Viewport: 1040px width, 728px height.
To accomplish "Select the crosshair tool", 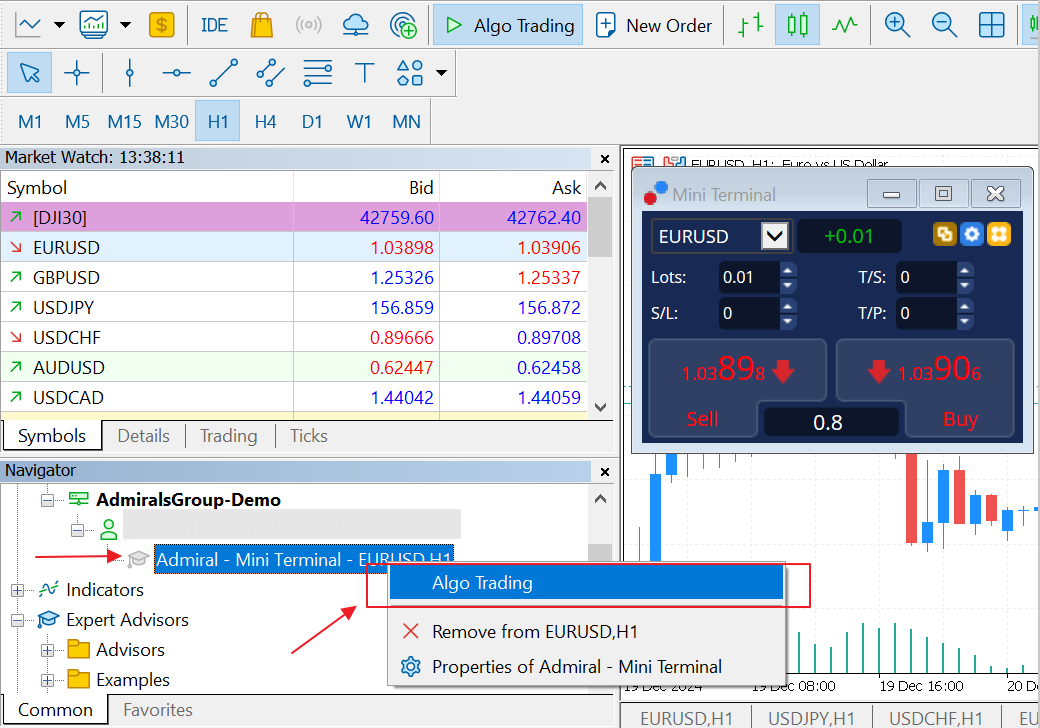I will tap(76, 73).
